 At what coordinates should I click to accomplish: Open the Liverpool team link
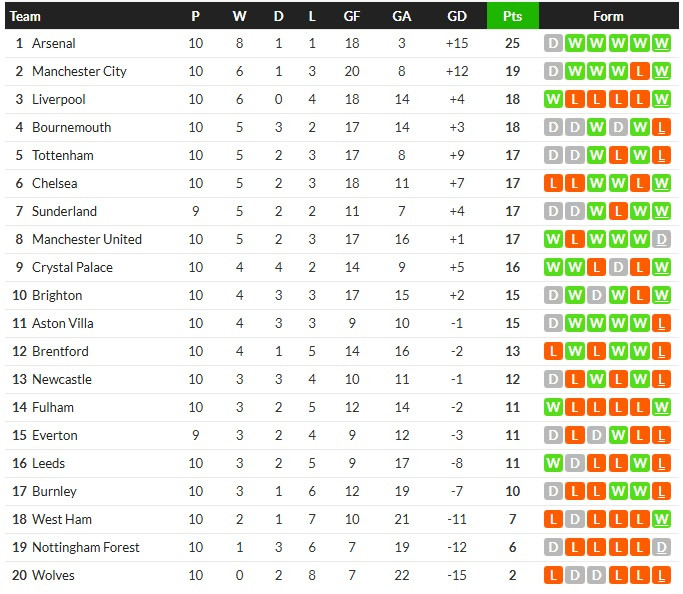click(59, 100)
